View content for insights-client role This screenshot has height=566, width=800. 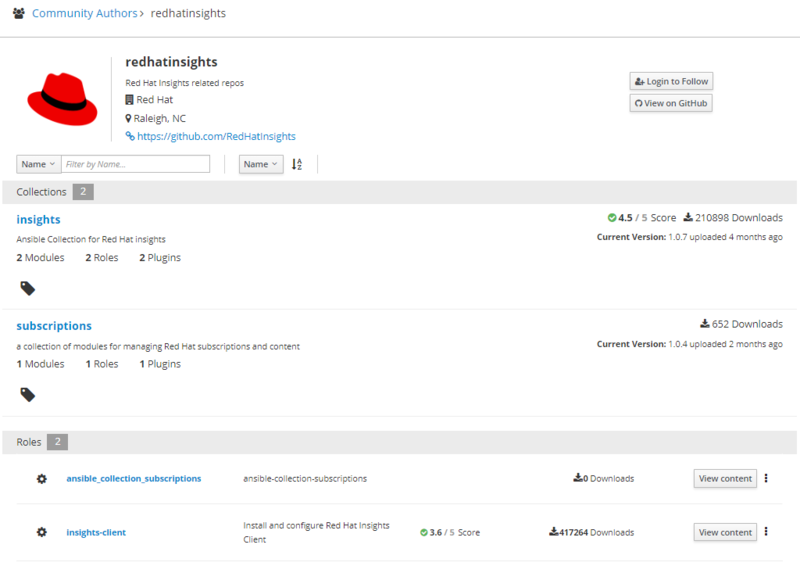point(725,532)
